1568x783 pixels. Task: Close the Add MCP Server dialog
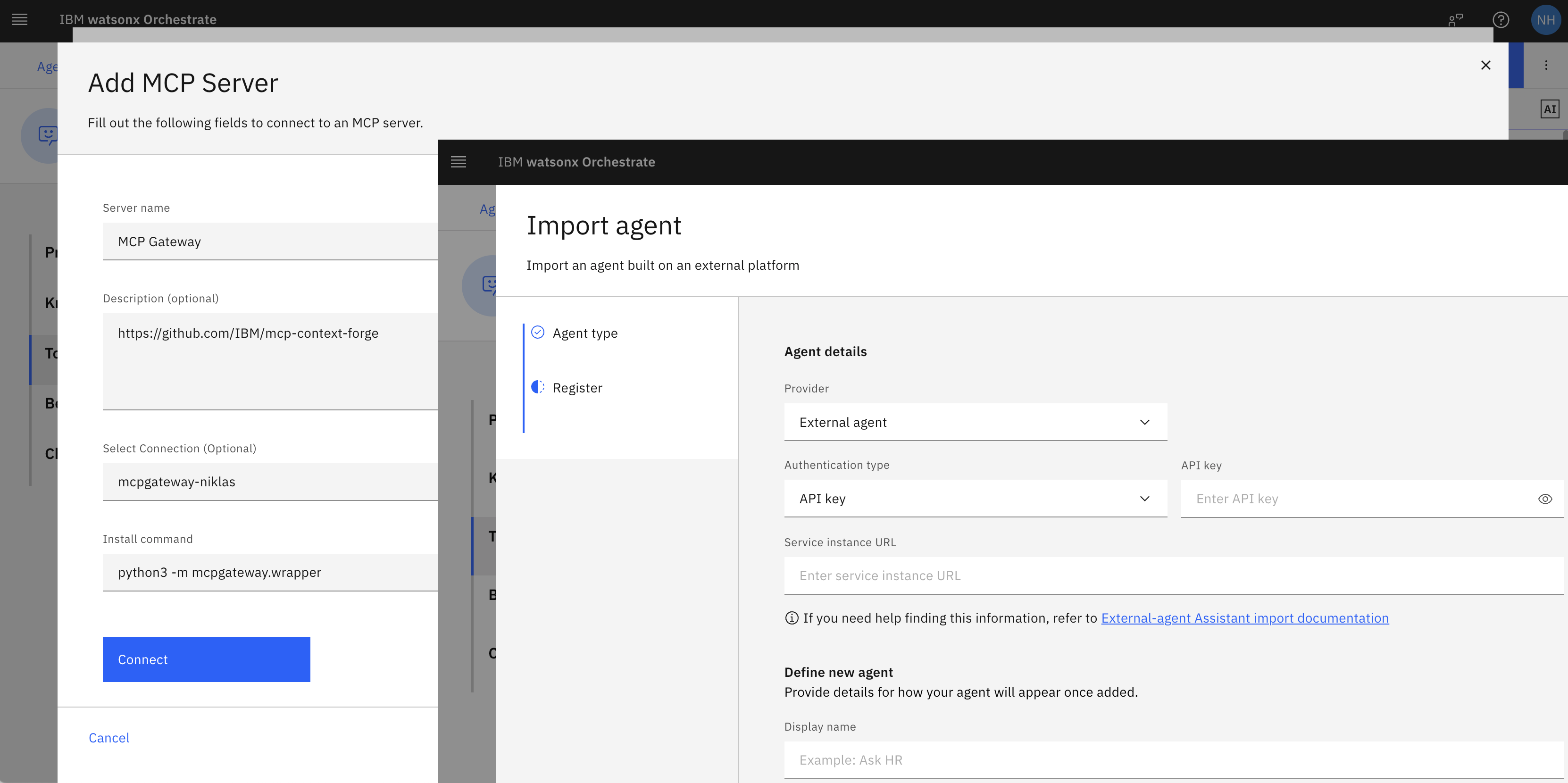click(1485, 65)
